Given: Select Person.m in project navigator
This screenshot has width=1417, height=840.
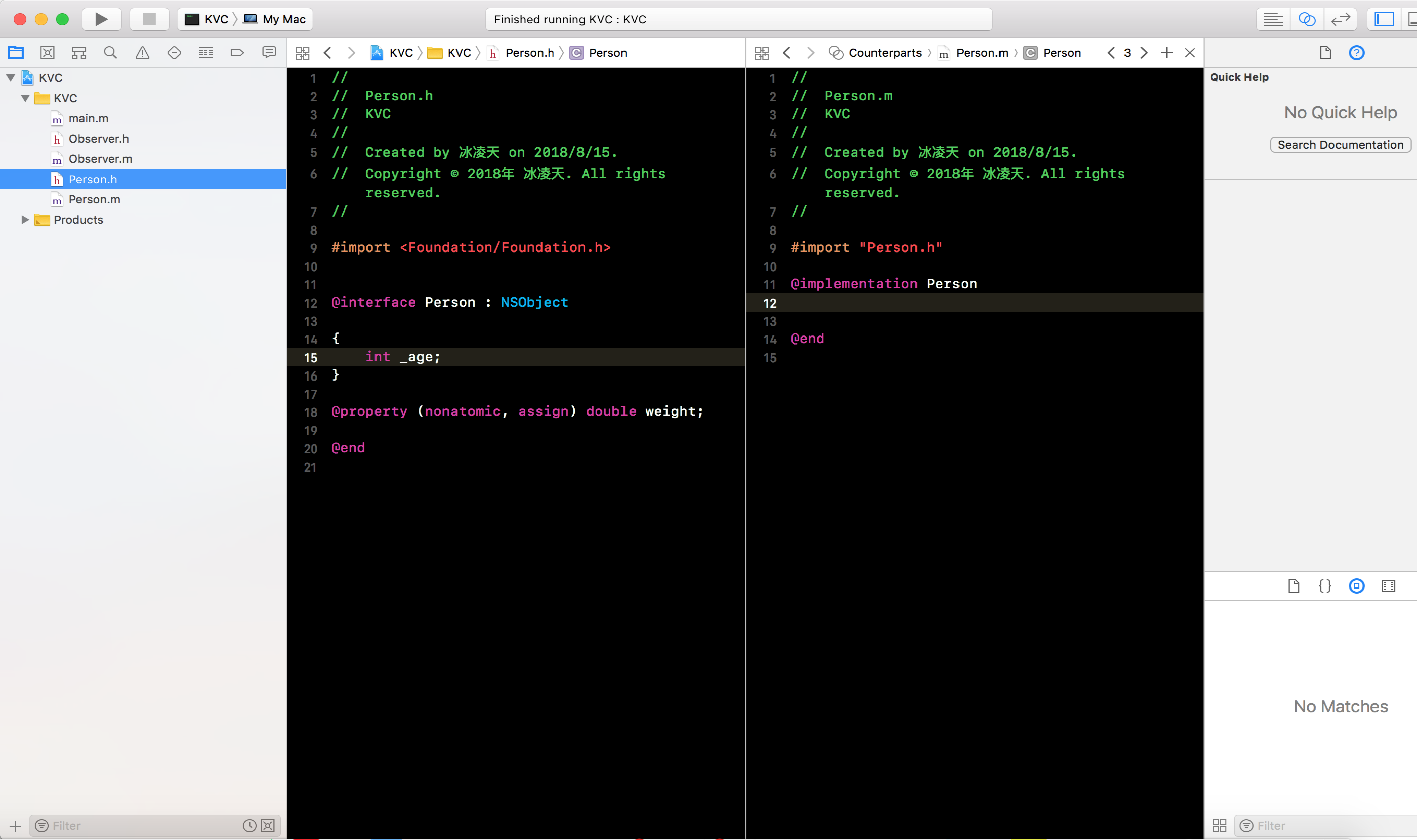Looking at the screenshot, I should tap(94, 199).
